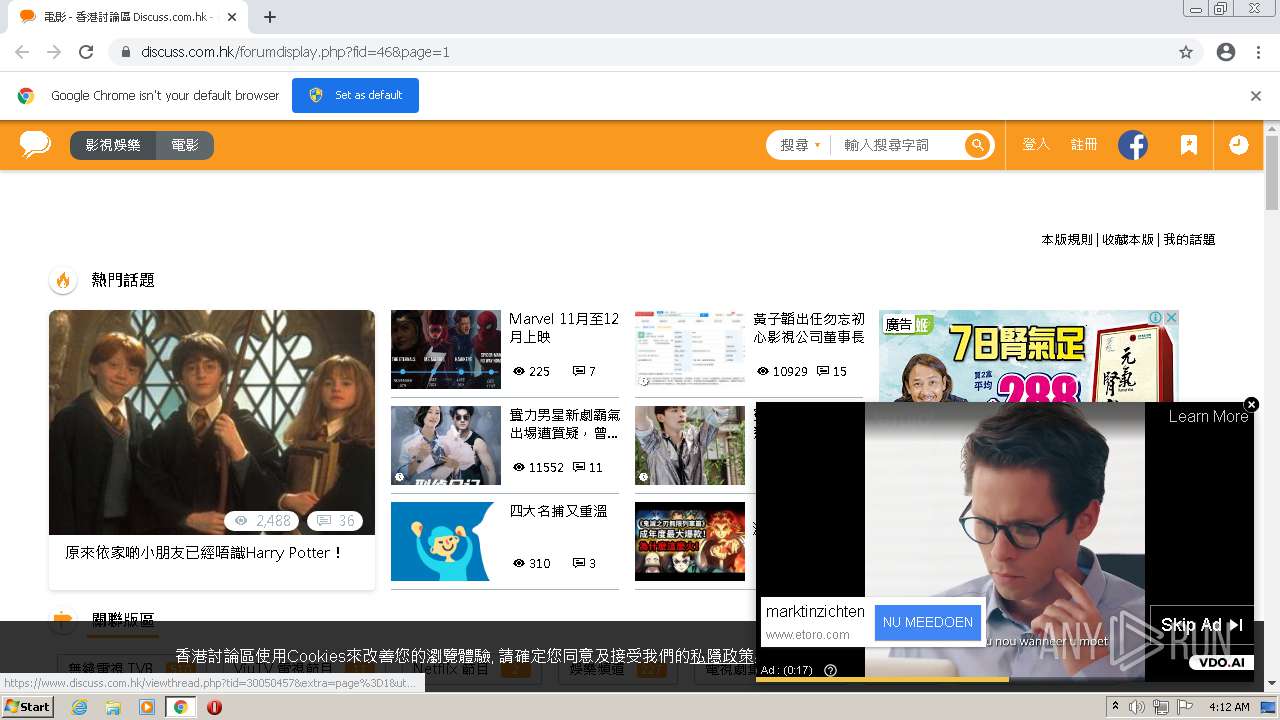Click the taskbar clock showing 4:12 AM
1280x720 pixels.
tap(1229, 707)
